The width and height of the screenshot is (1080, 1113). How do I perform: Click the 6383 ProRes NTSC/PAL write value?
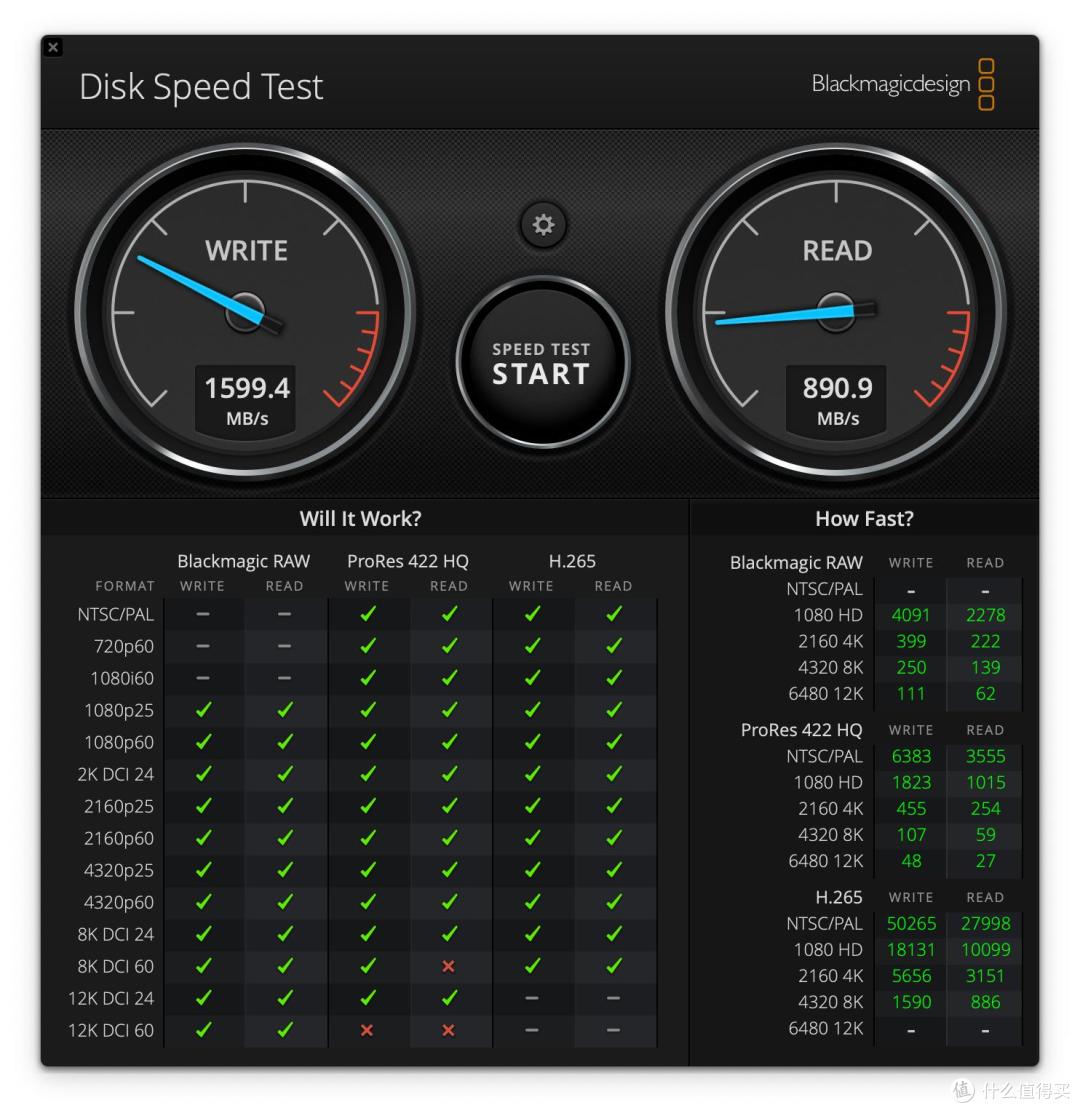[910, 756]
